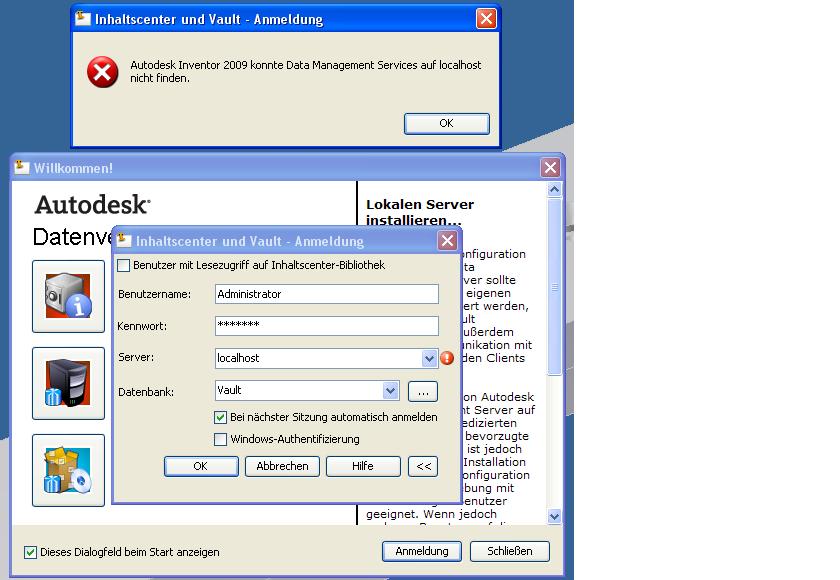This screenshot has width=840, height=580.
Task: Open the vault safe info icon button
Action: tap(69, 296)
